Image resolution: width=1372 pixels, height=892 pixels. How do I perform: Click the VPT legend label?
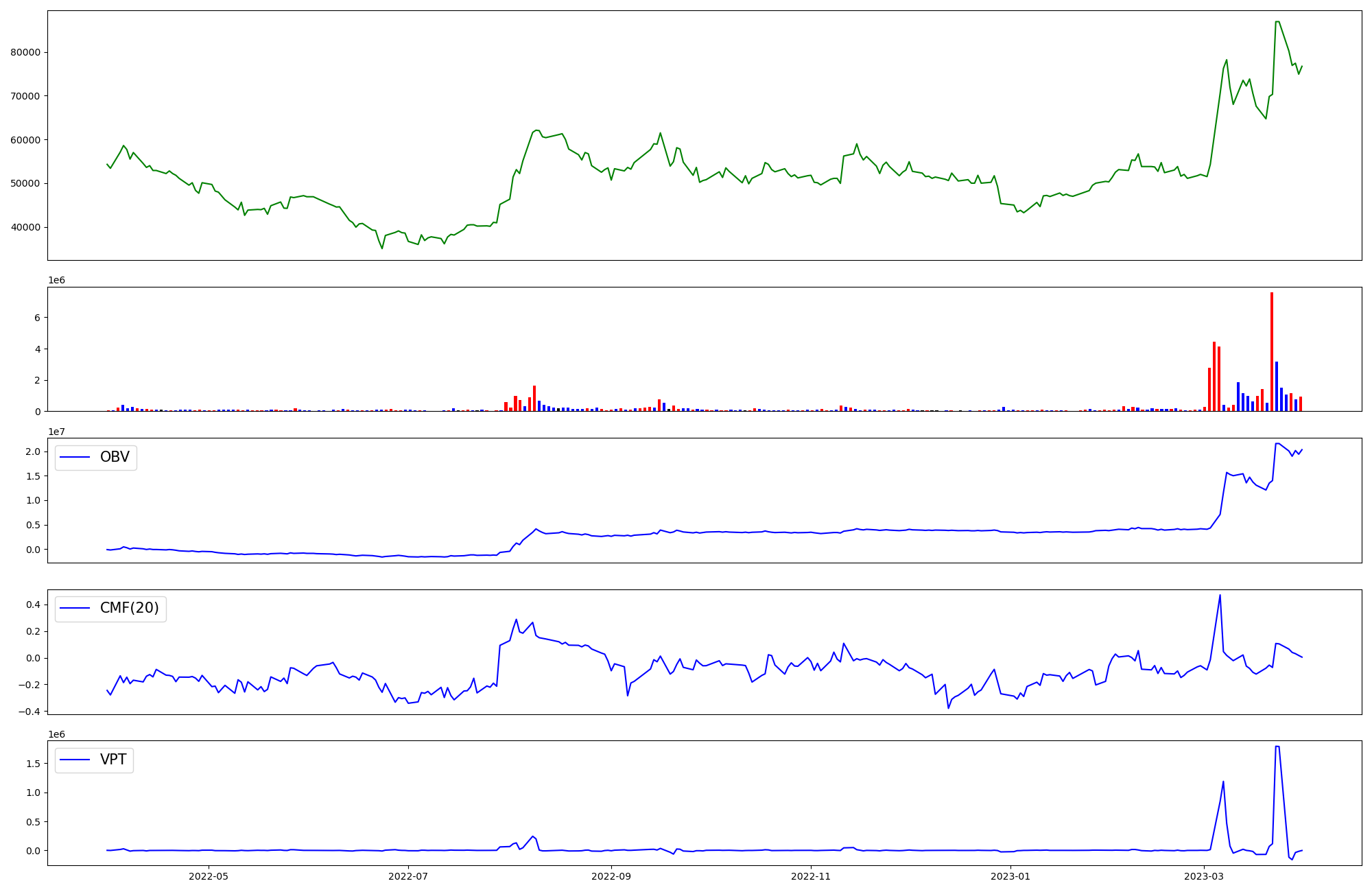pyautogui.click(x=113, y=760)
